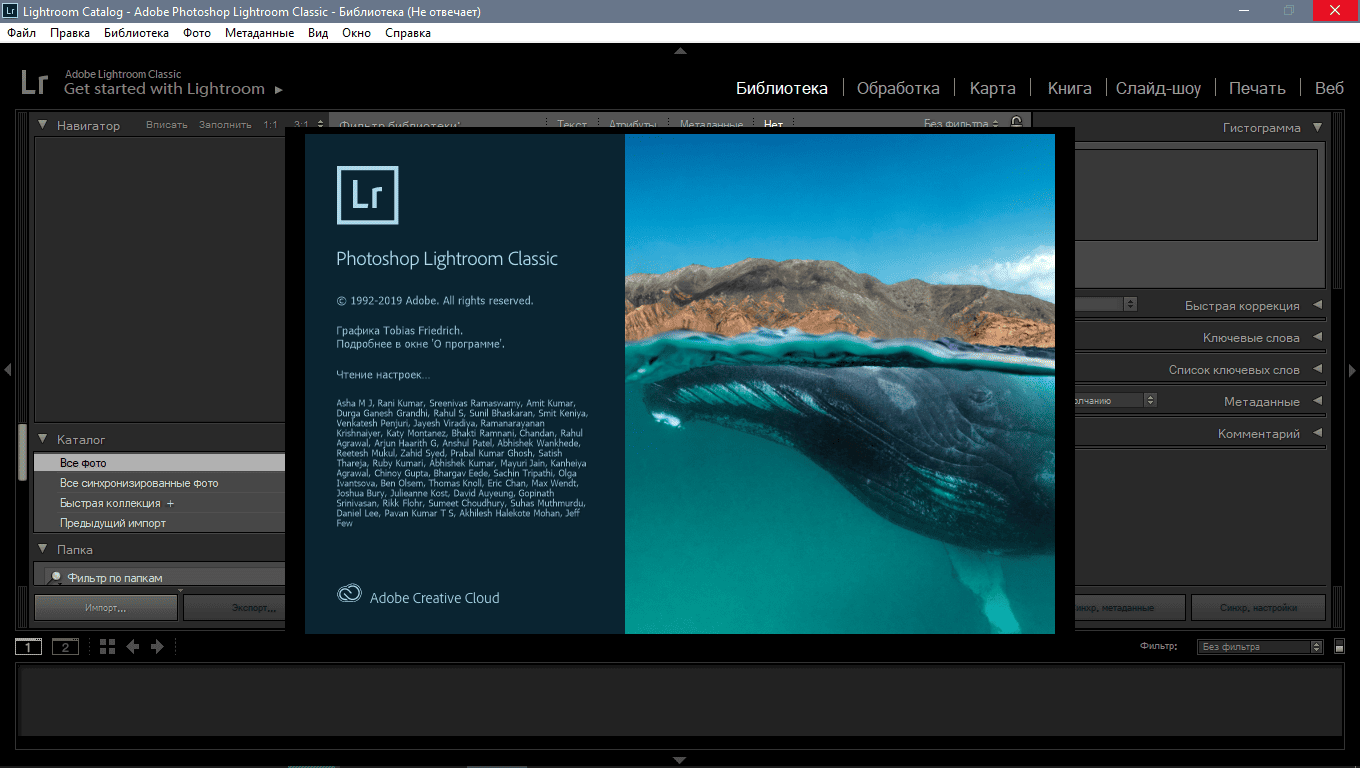
Task: Click the Синхр. настройки button
Action: pos(1259,607)
